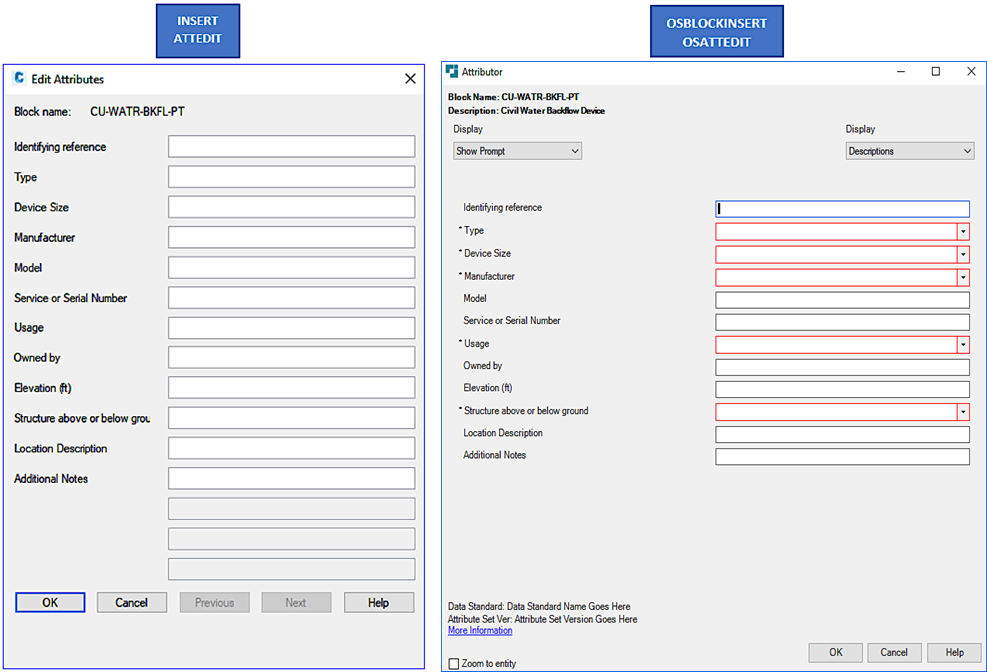Image resolution: width=987 pixels, height=672 pixels.
Task: Open the Descriptions display dropdown
Action: click(x=910, y=151)
